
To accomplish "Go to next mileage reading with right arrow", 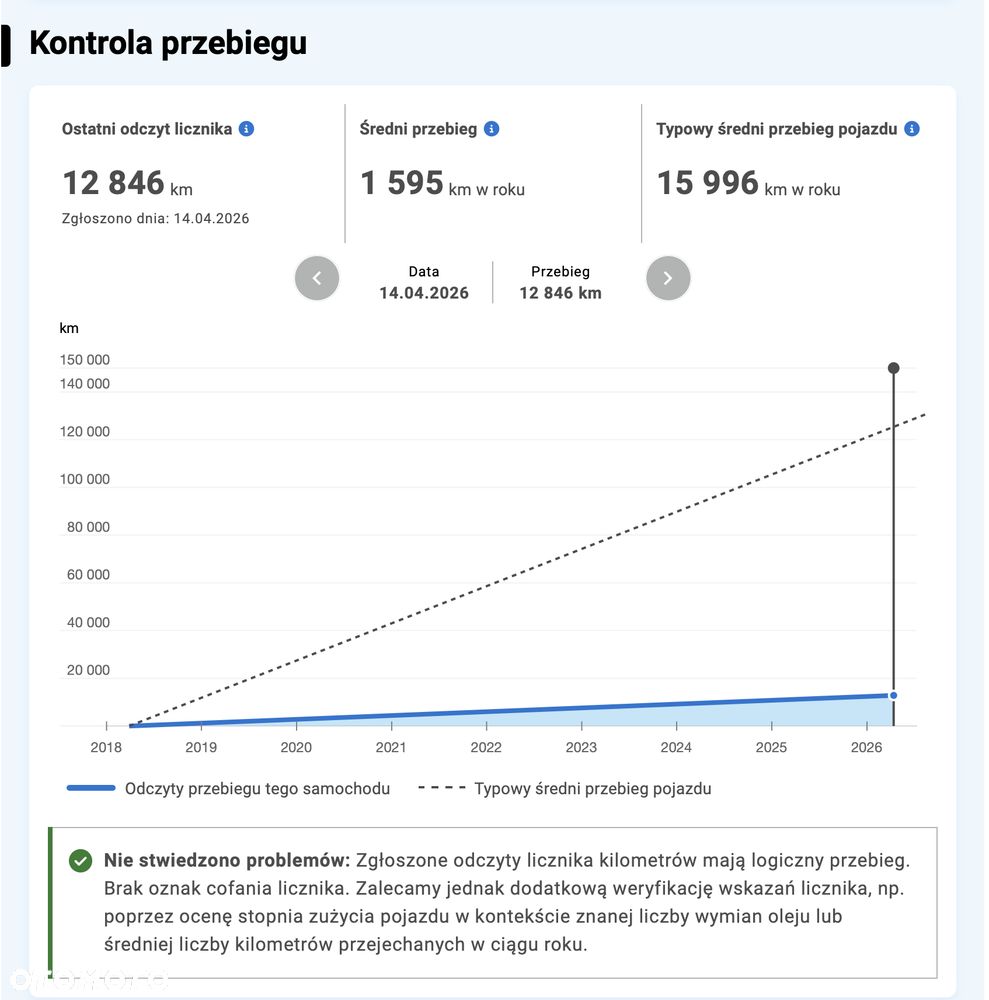I will (668, 278).
